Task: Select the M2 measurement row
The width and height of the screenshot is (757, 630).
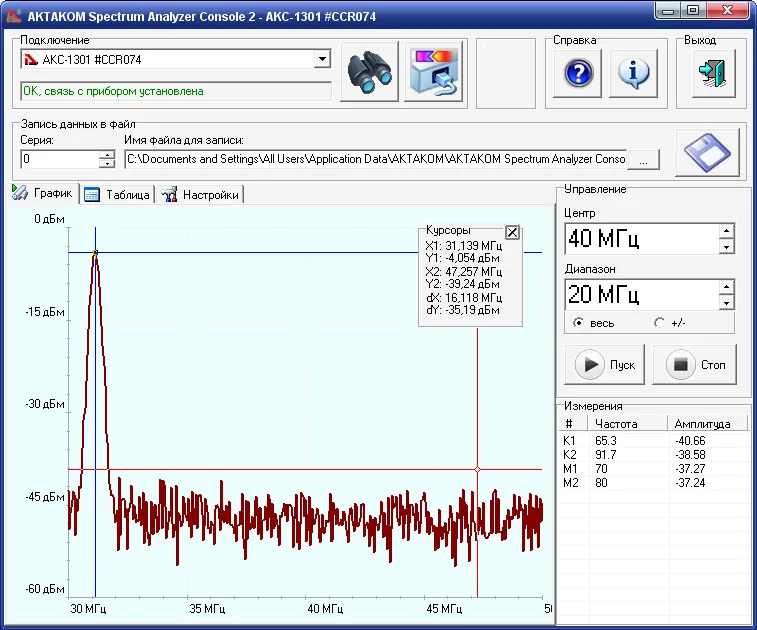Action: click(654, 482)
